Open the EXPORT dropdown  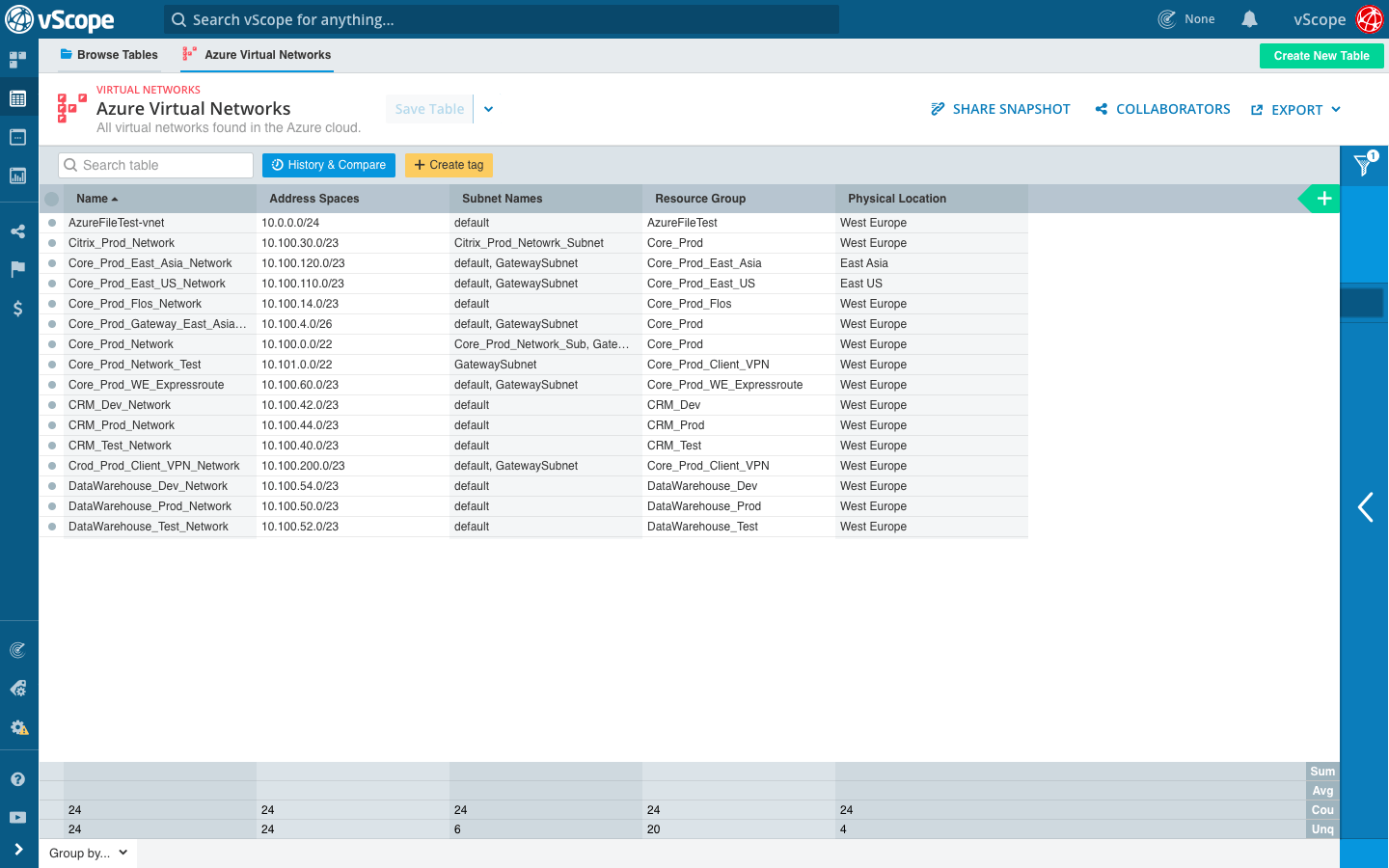pyautogui.click(x=1295, y=110)
